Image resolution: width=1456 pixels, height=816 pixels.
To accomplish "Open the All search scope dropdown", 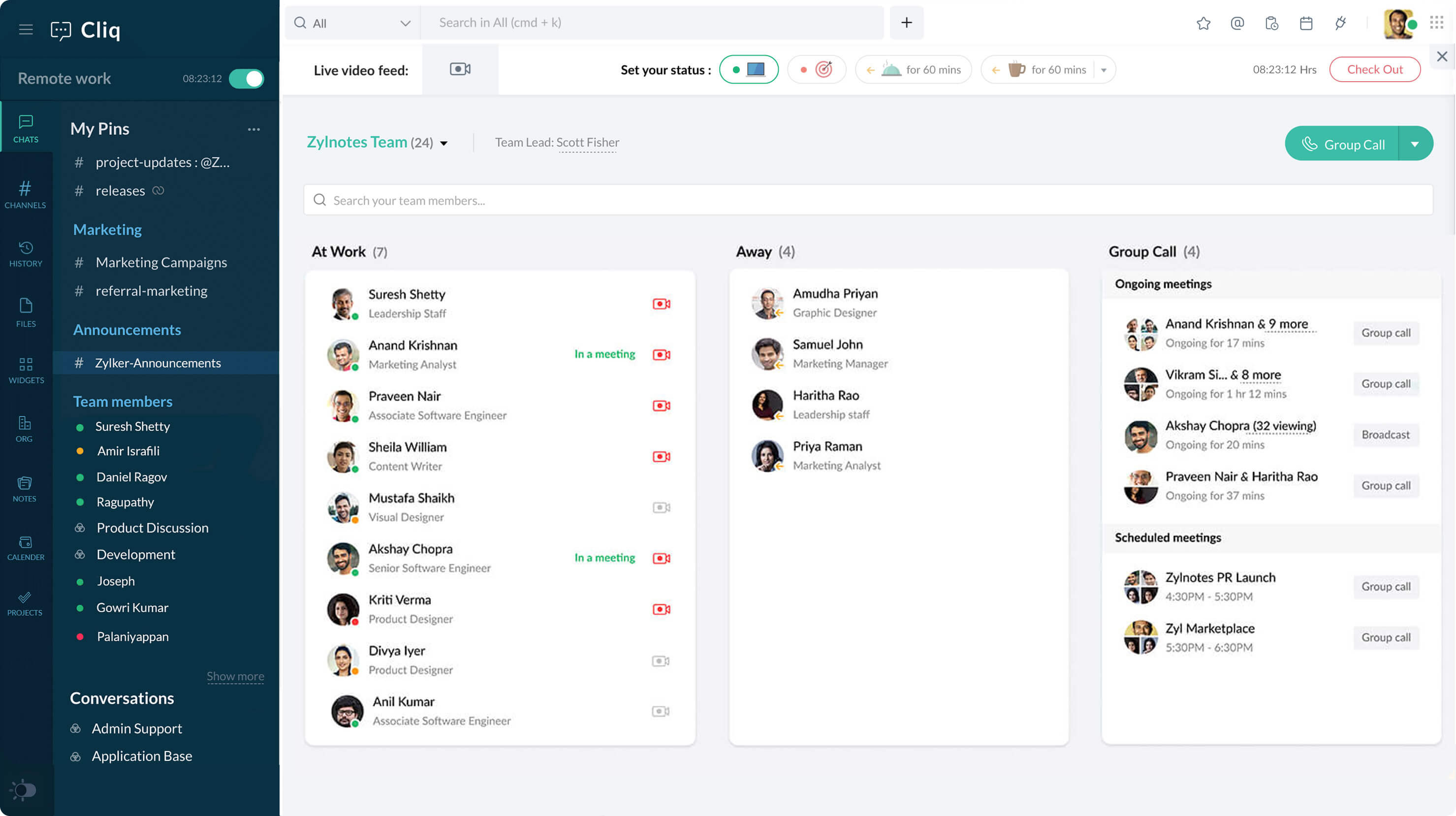I will click(x=352, y=23).
